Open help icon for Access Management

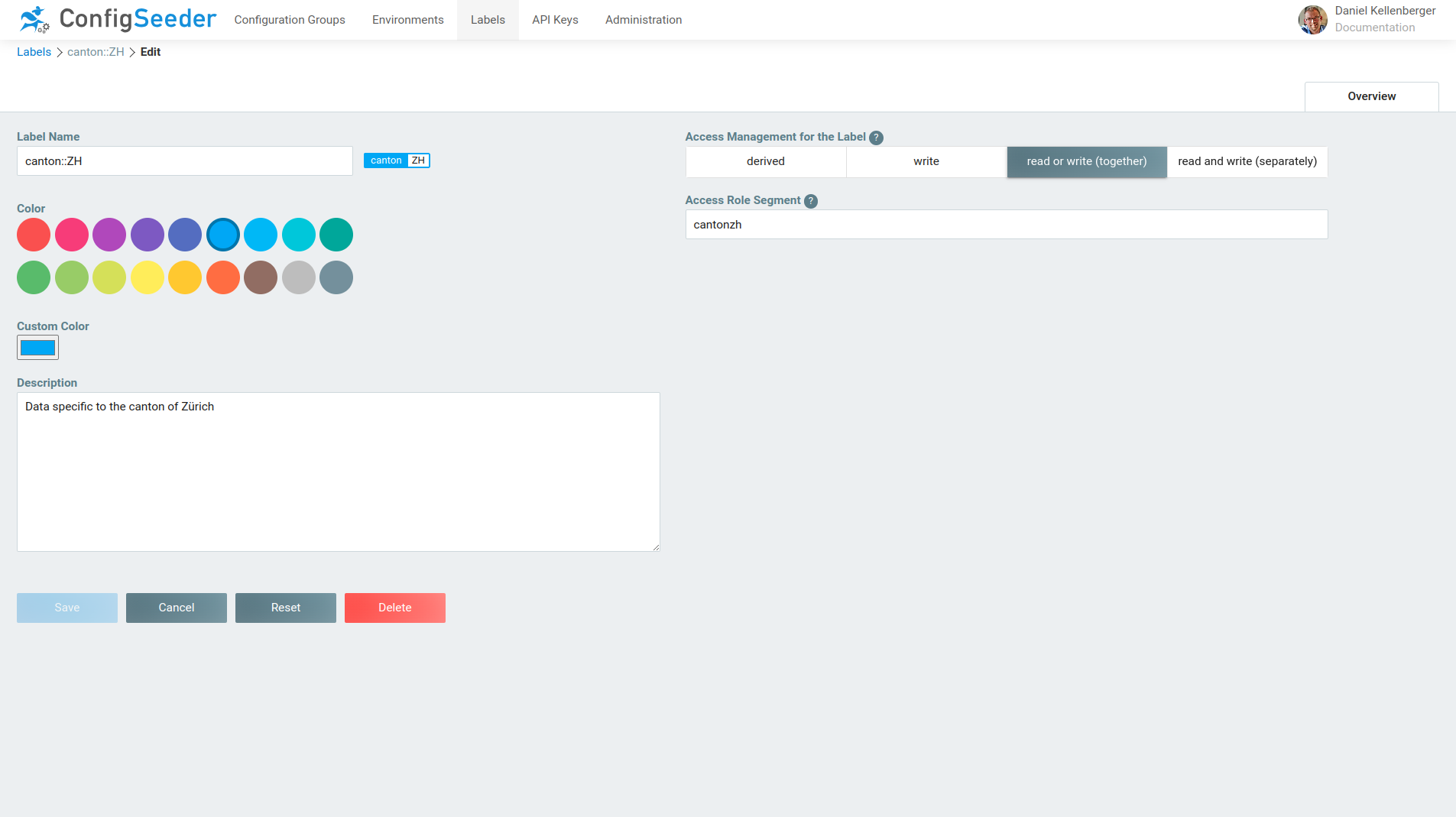[x=876, y=138]
